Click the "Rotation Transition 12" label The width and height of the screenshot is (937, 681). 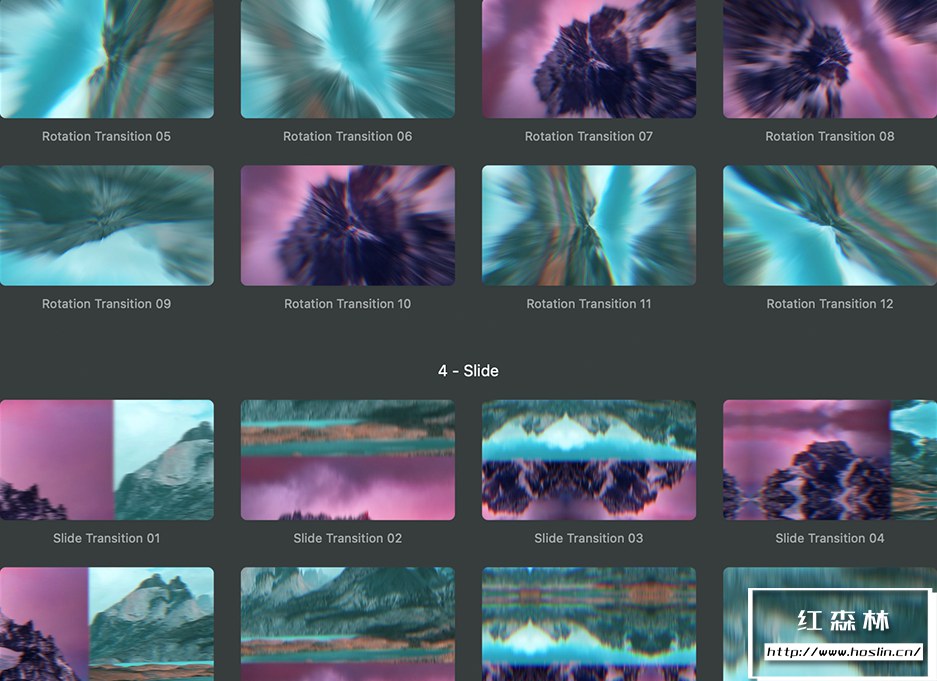point(830,303)
